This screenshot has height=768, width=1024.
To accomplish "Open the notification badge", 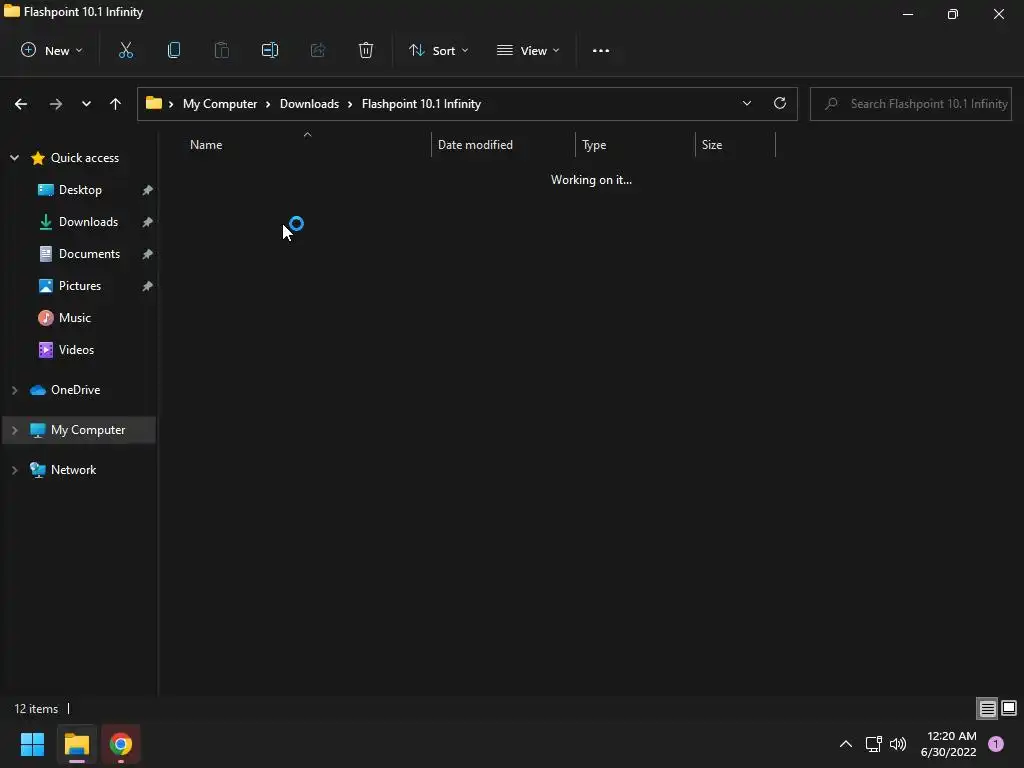I will click(996, 744).
